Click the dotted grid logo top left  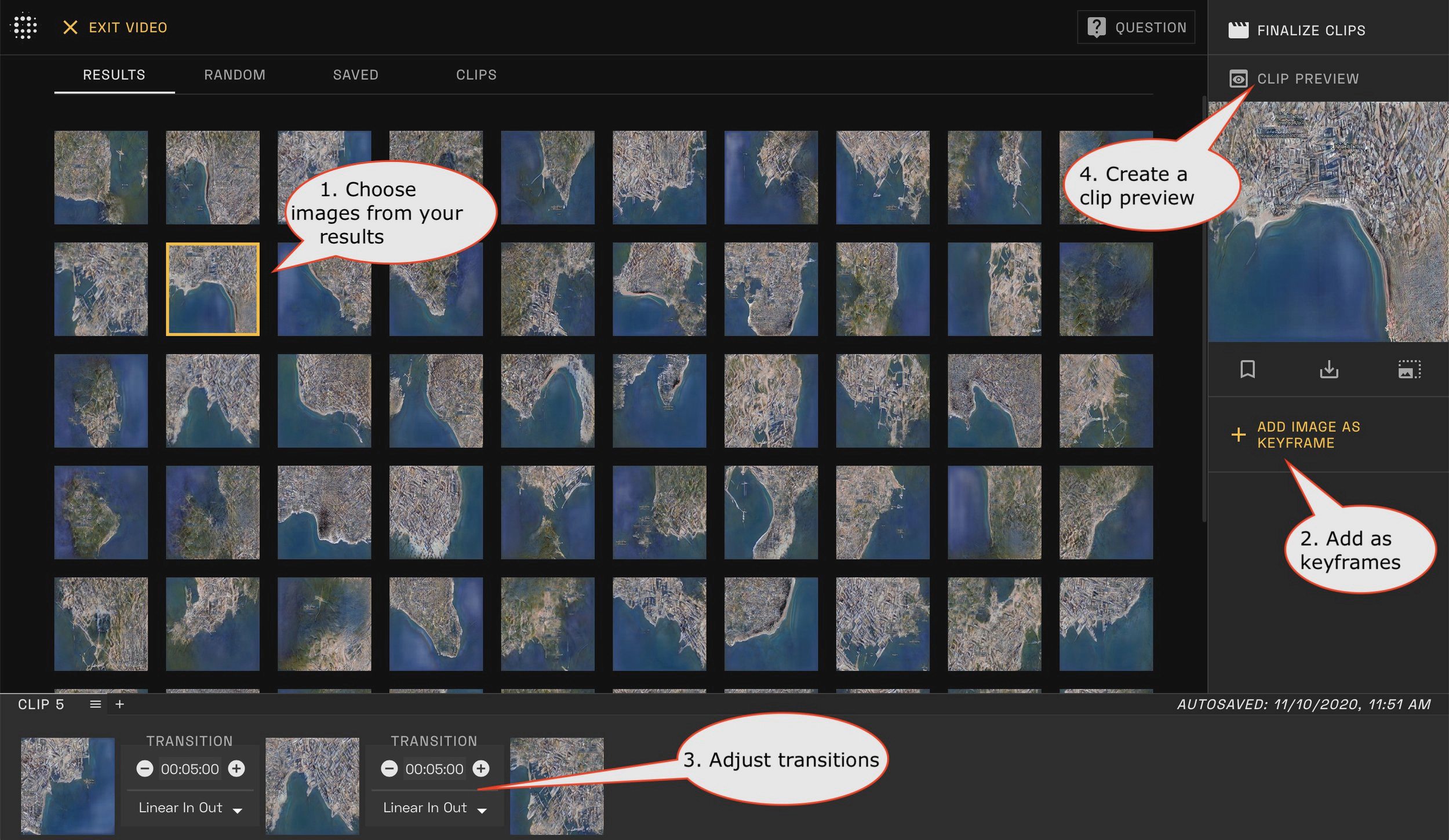click(24, 27)
